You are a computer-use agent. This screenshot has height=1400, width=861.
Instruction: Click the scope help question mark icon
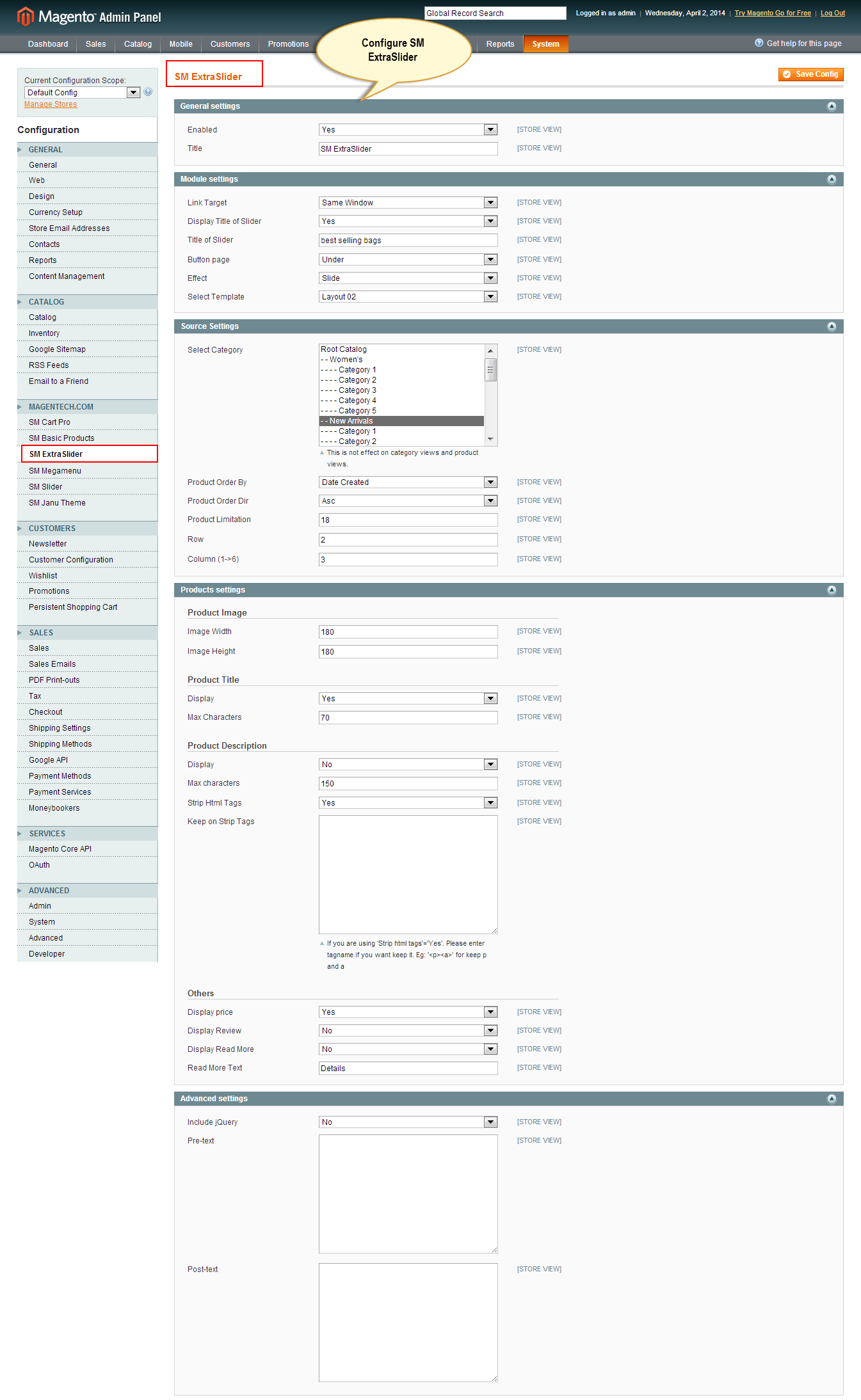click(148, 92)
